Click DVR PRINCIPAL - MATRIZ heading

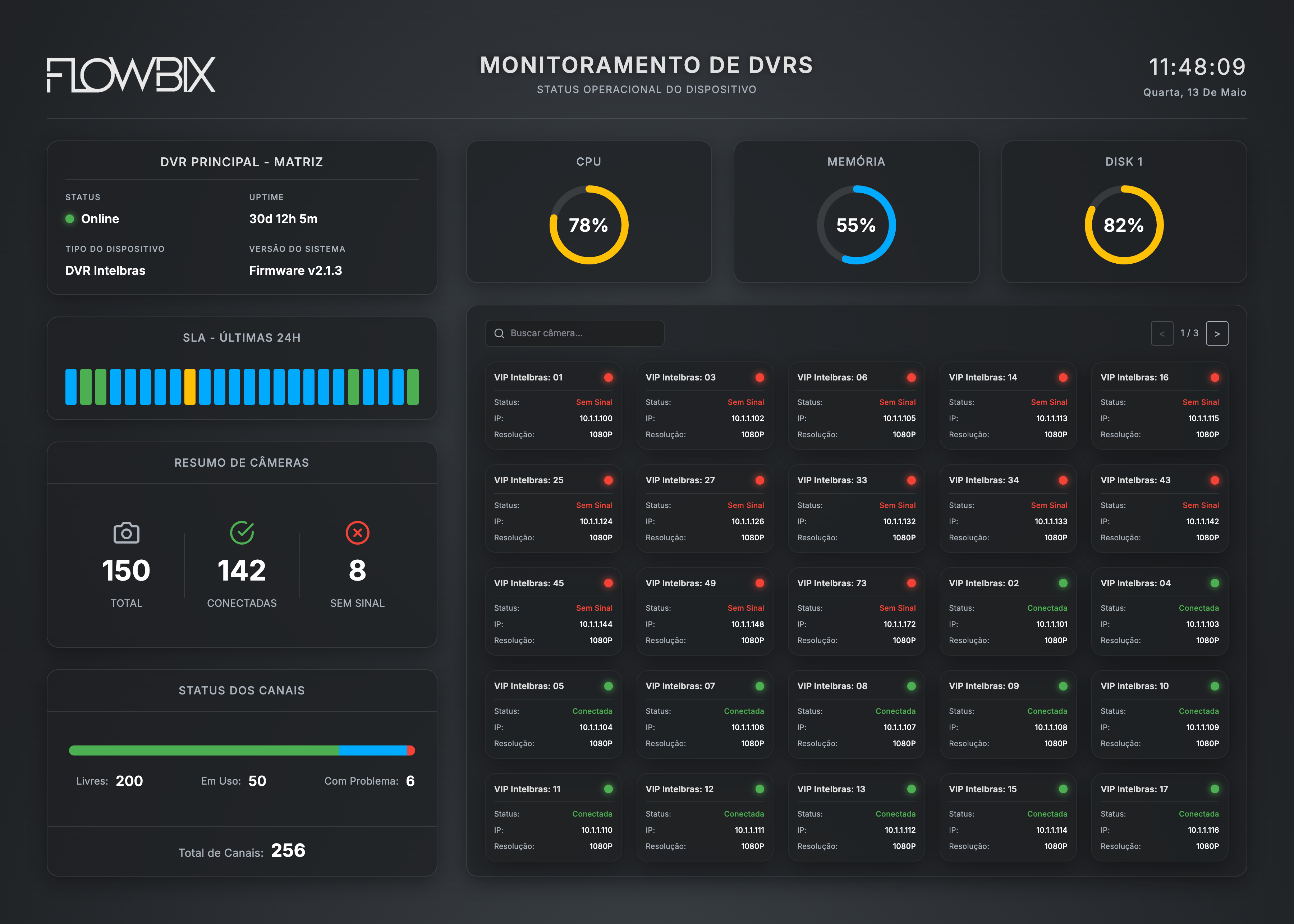point(242,162)
